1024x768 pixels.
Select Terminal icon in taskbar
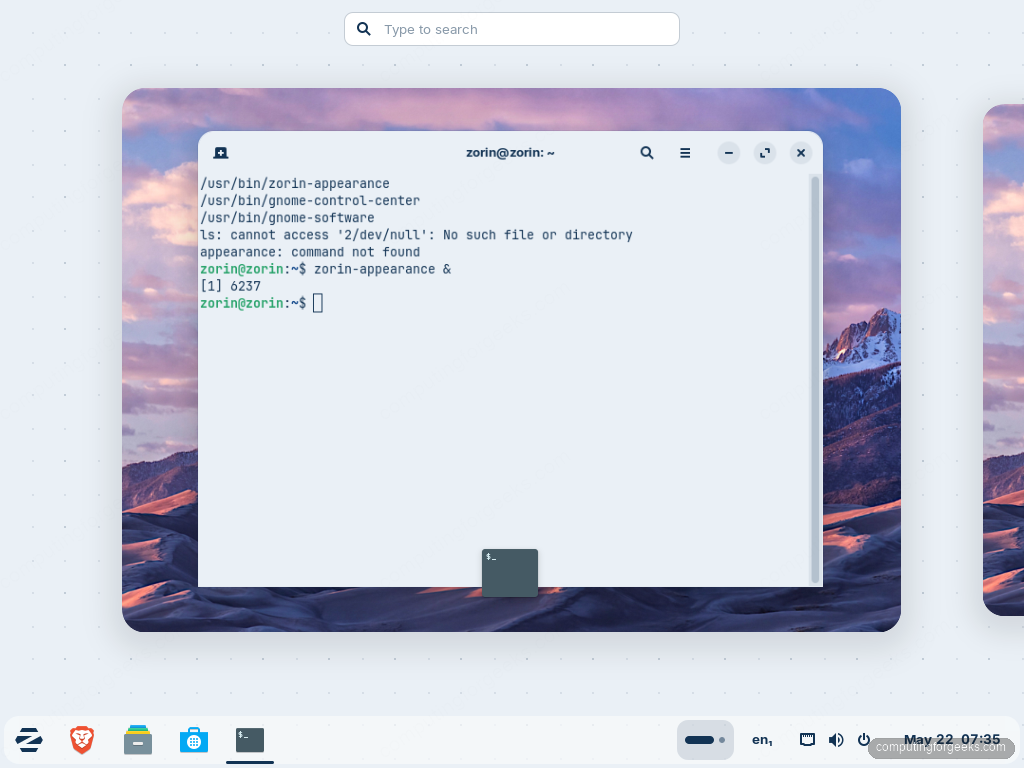coord(250,740)
